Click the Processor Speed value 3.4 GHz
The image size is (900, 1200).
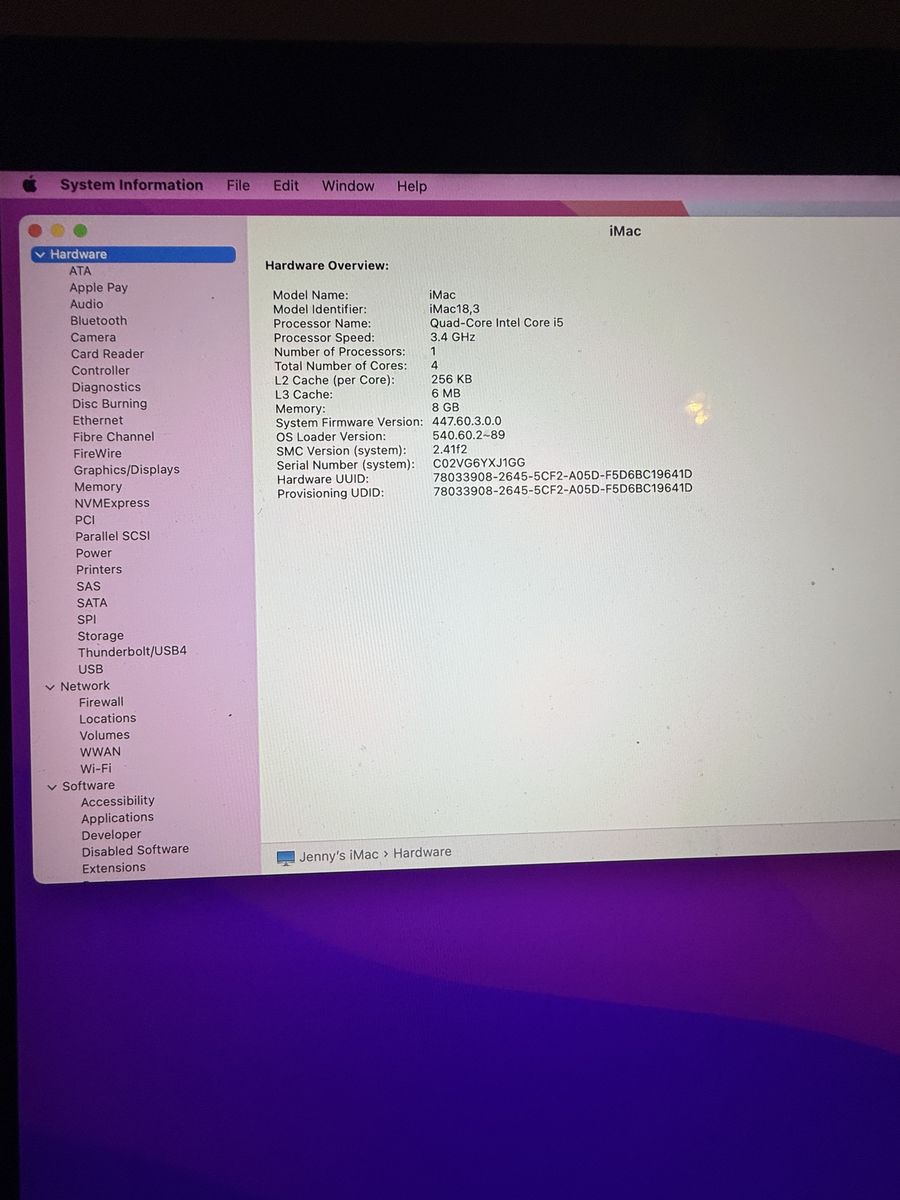pos(453,337)
